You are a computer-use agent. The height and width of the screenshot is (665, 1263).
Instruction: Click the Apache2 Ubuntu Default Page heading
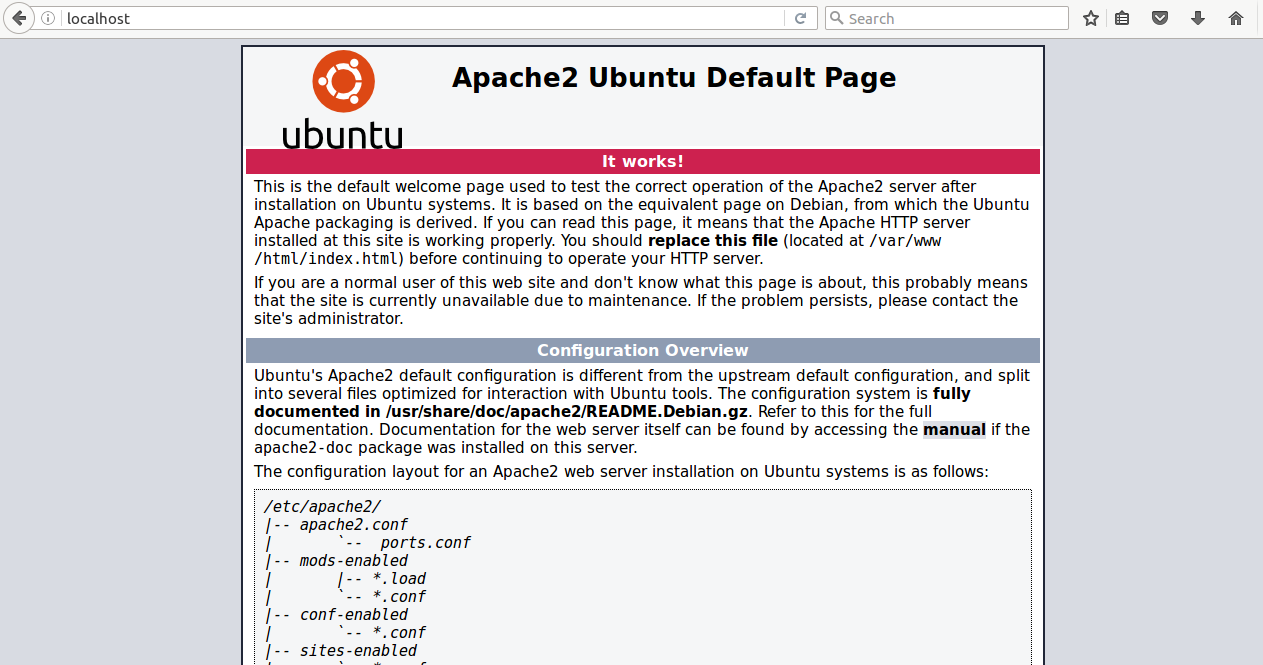coord(674,78)
